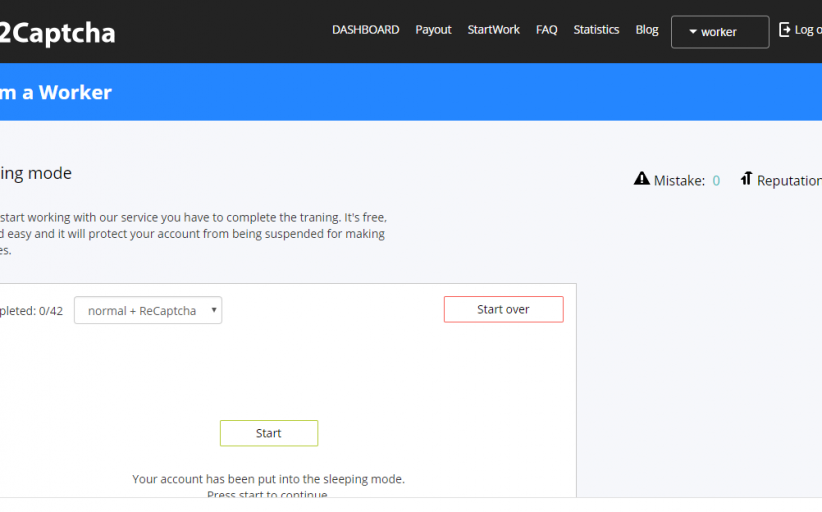View the Statistics page

596,30
